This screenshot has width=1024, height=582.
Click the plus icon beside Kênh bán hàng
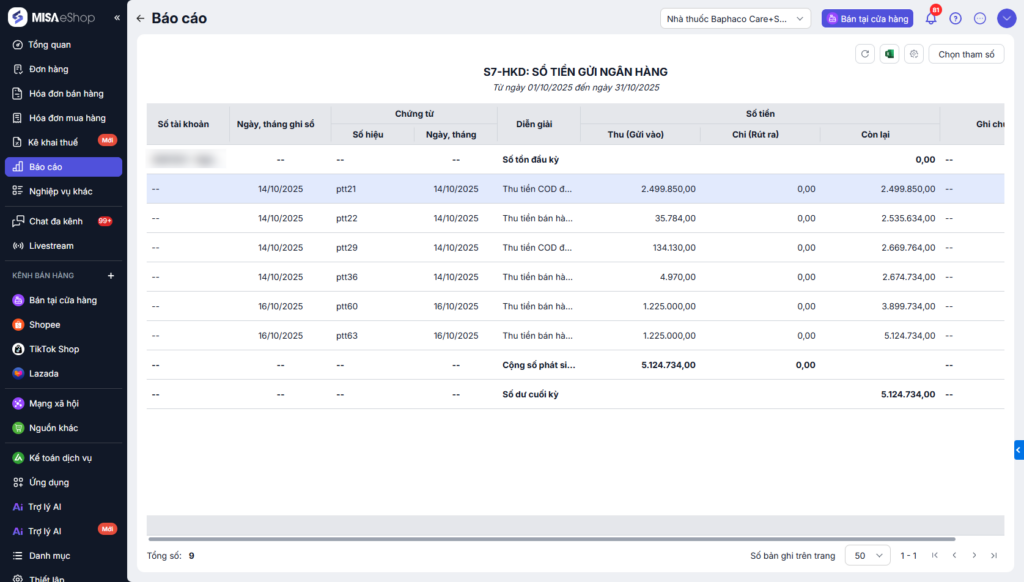111,275
